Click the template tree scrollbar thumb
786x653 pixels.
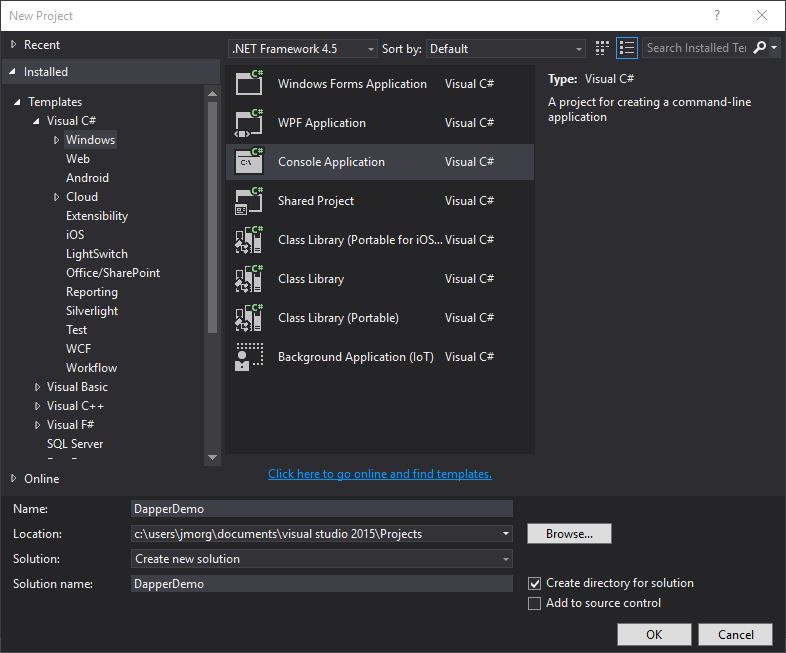213,217
